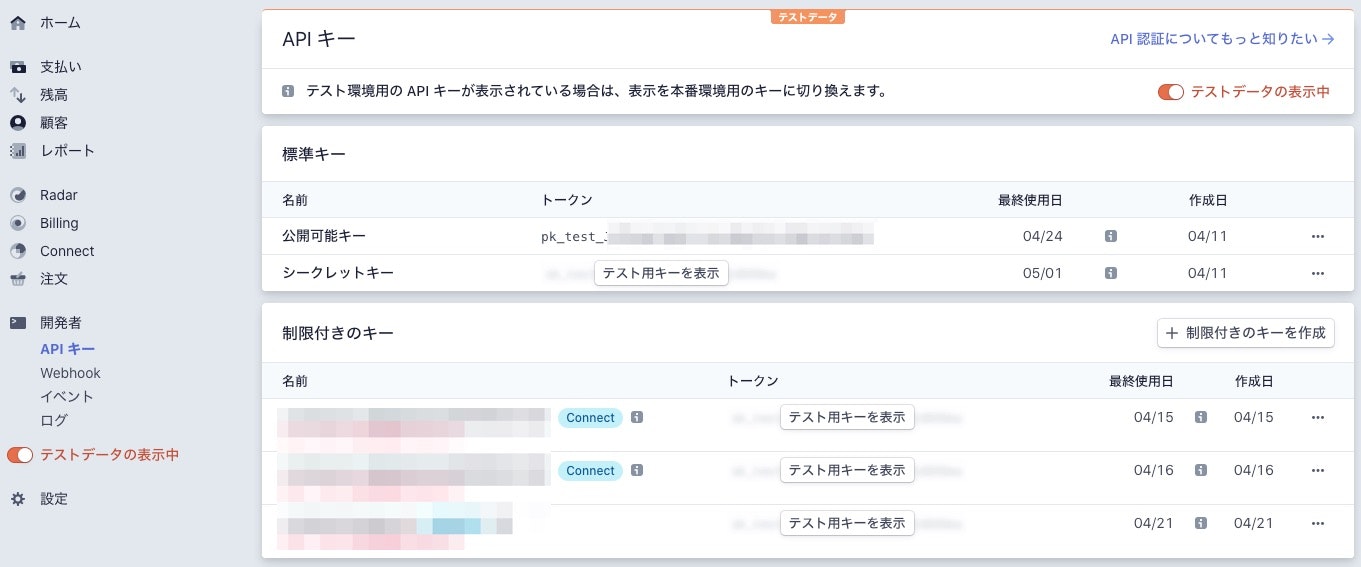Click the 残高 balance arrows icon
1361x567 pixels.
18,95
